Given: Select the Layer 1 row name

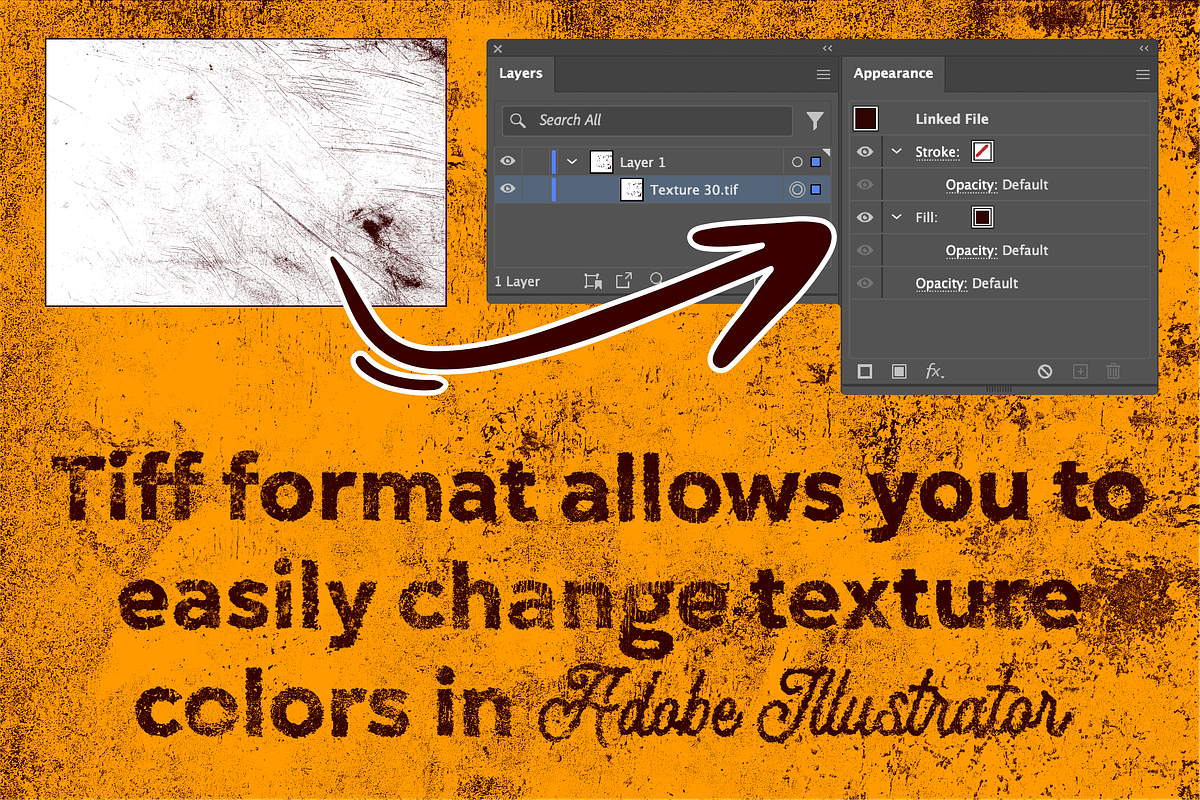Looking at the screenshot, I should pyautogui.click(x=642, y=162).
